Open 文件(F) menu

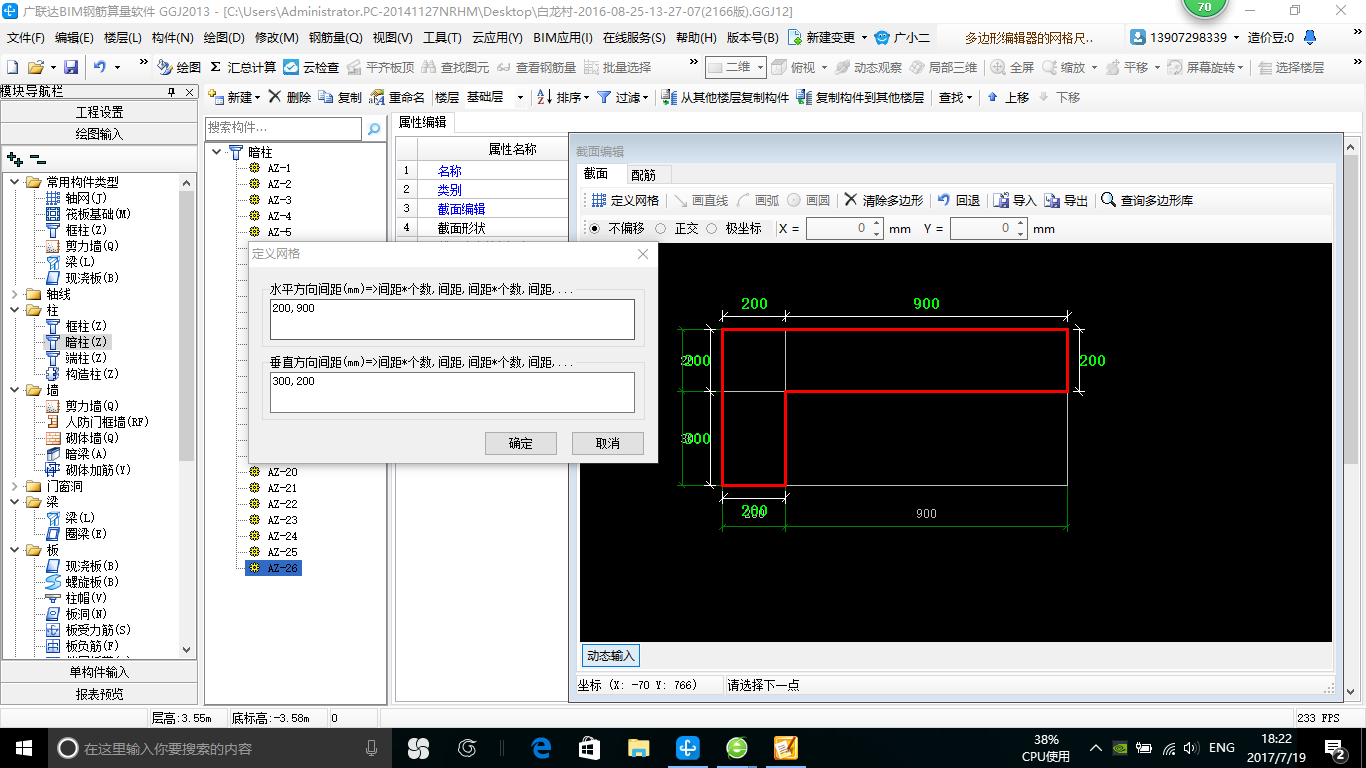pos(26,38)
